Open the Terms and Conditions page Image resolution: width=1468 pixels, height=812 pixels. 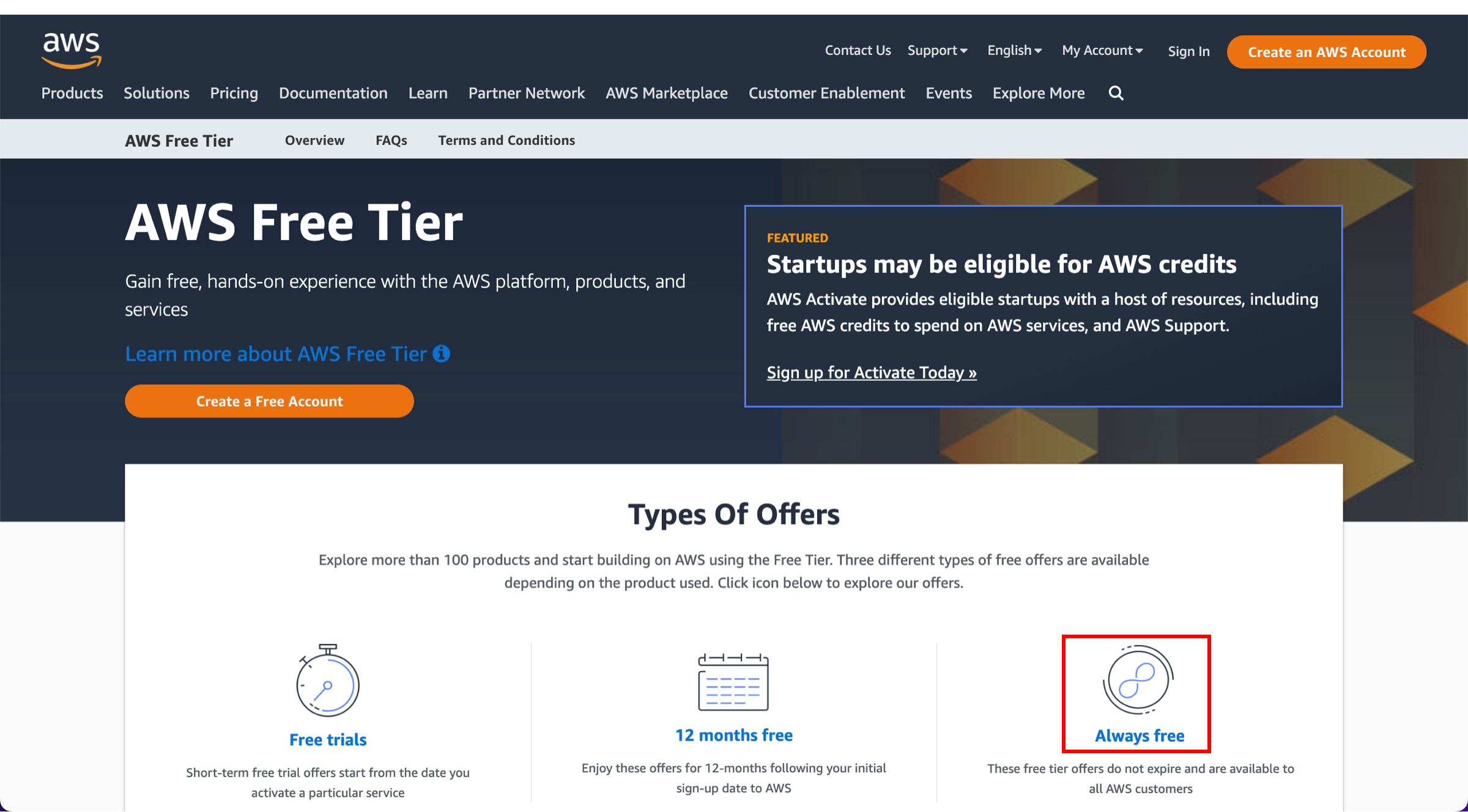click(506, 140)
